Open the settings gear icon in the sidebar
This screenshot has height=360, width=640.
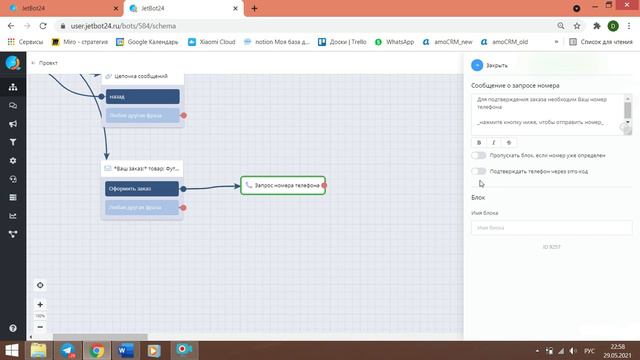click(x=13, y=161)
